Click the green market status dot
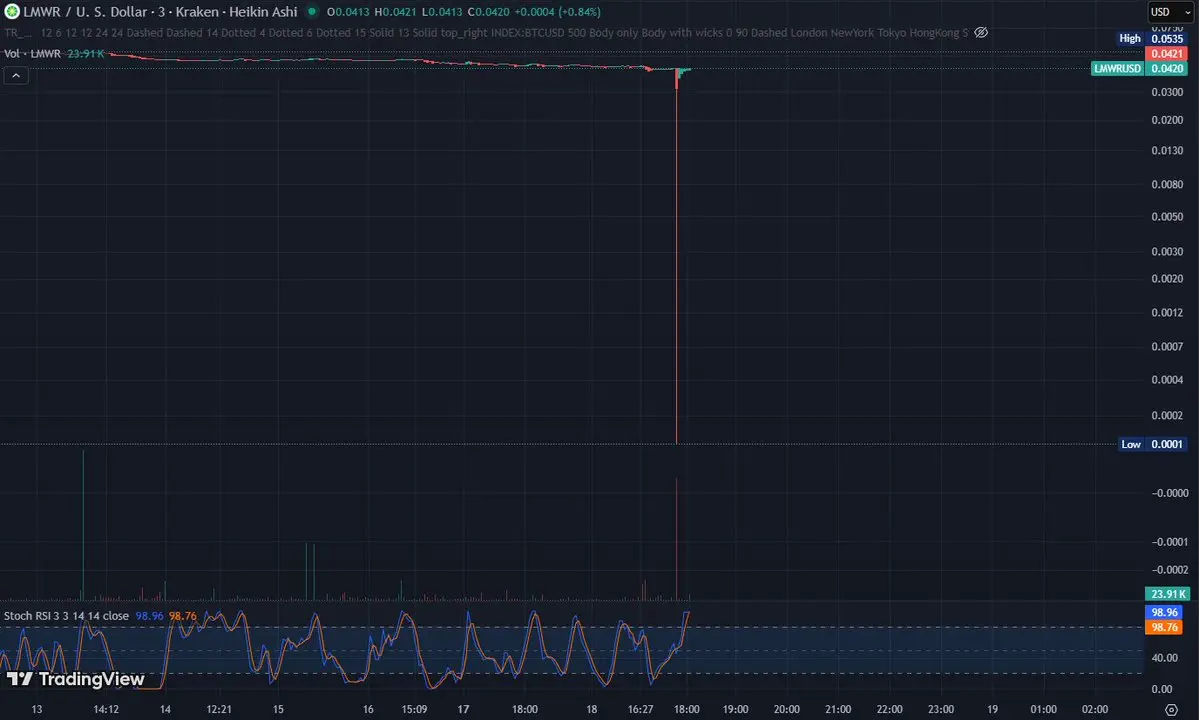The height and width of the screenshot is (720, 1199). (x=312, y=11)
